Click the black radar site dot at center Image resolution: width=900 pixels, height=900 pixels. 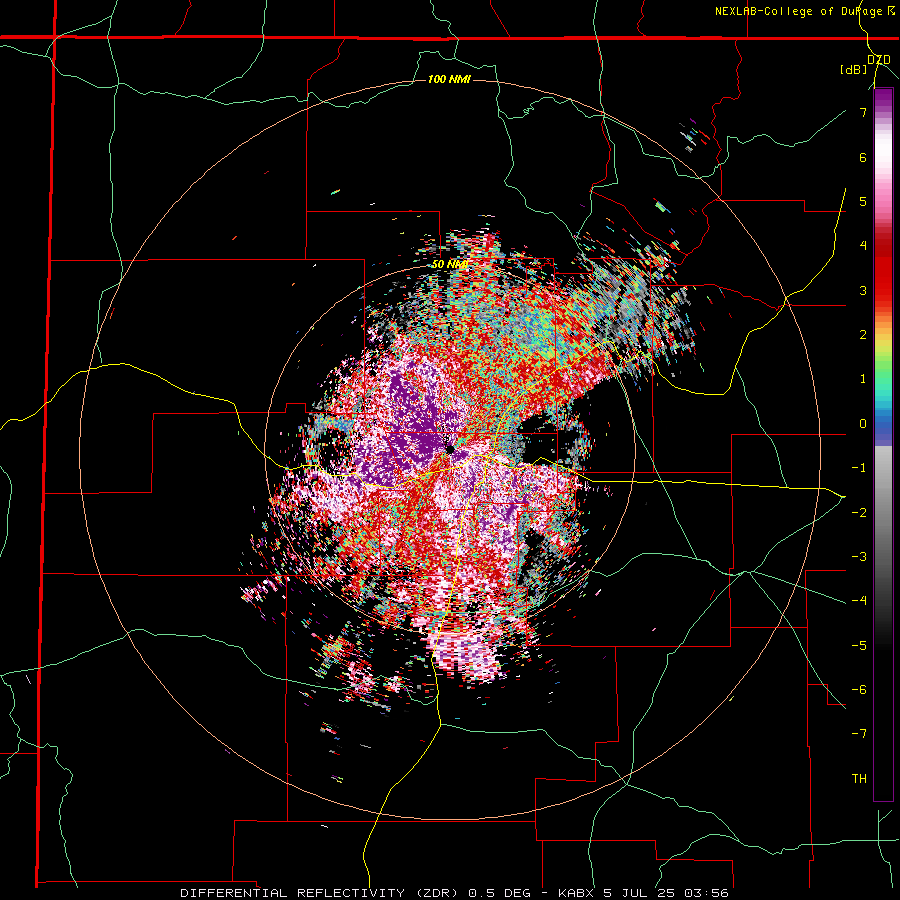pyautogui.click(x=450, y=448)
